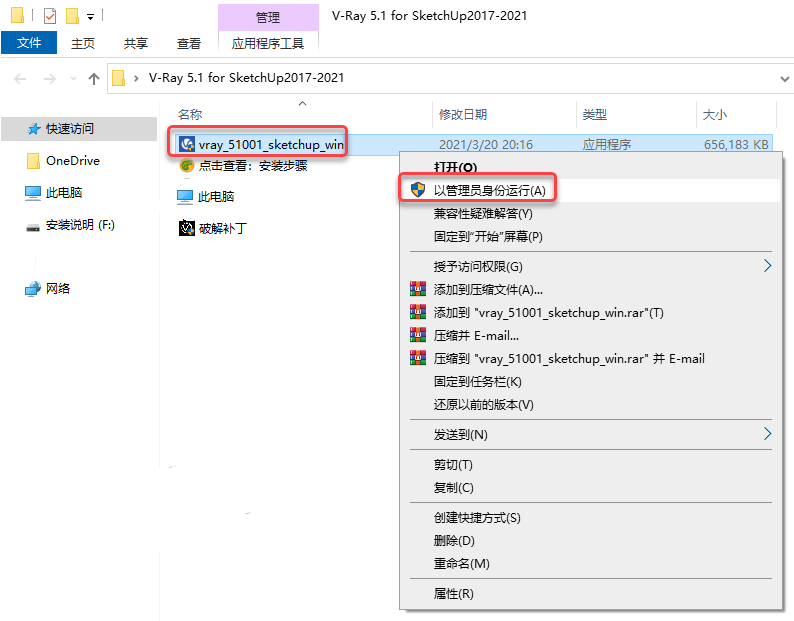Choose 复制(C) from the context menu
This screenshot has width=794, height=621.
590,487
